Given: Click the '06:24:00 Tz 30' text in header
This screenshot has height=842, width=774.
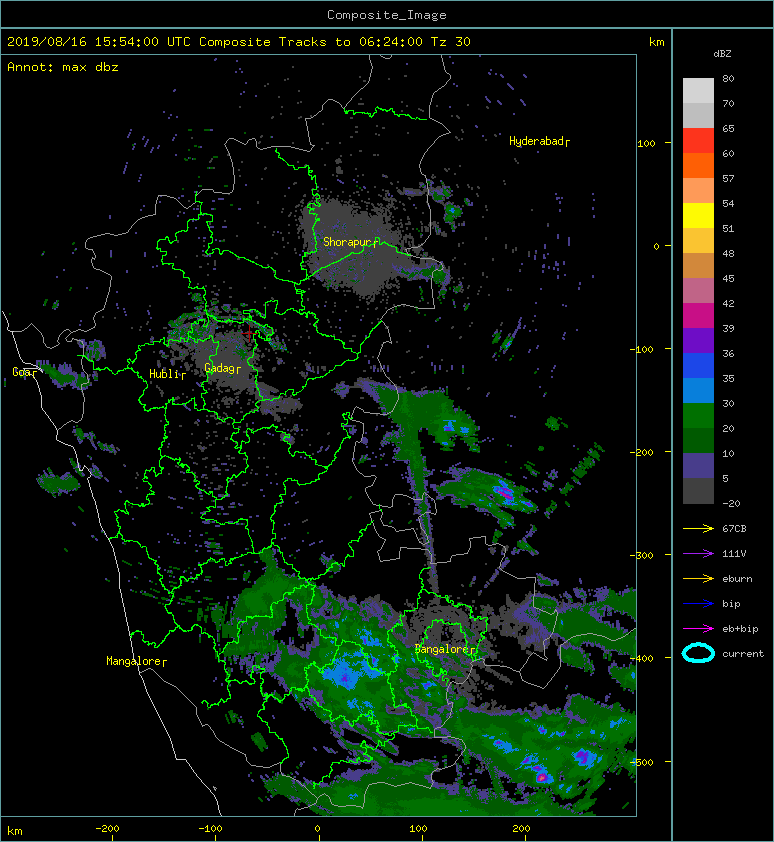Looking at the screenshot, I should [x=415, y=42].
